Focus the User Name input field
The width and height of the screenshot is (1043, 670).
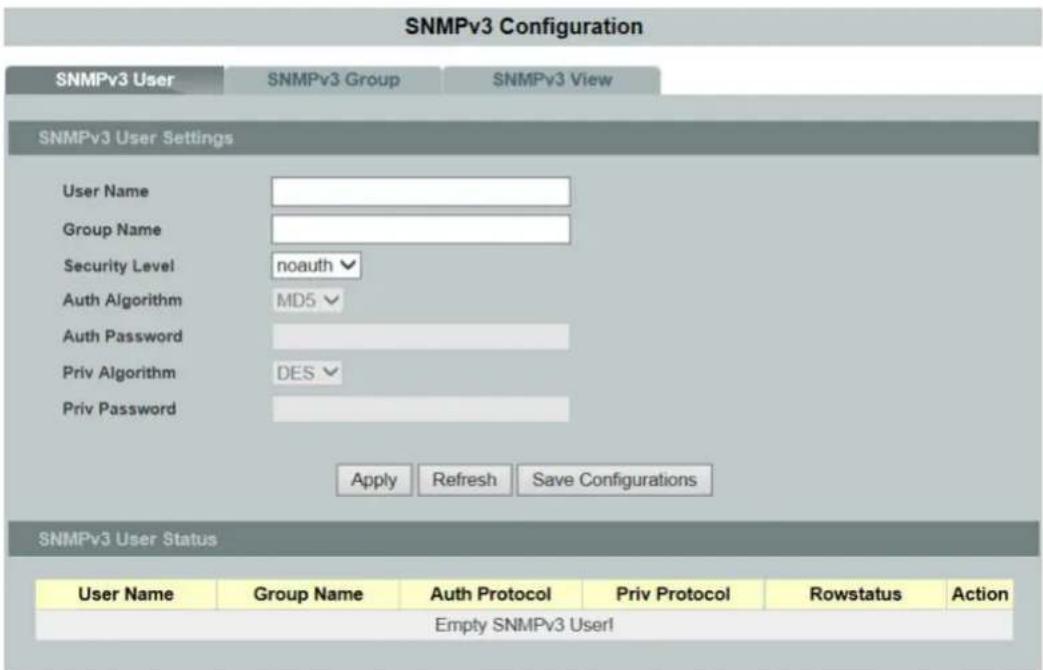420,192
